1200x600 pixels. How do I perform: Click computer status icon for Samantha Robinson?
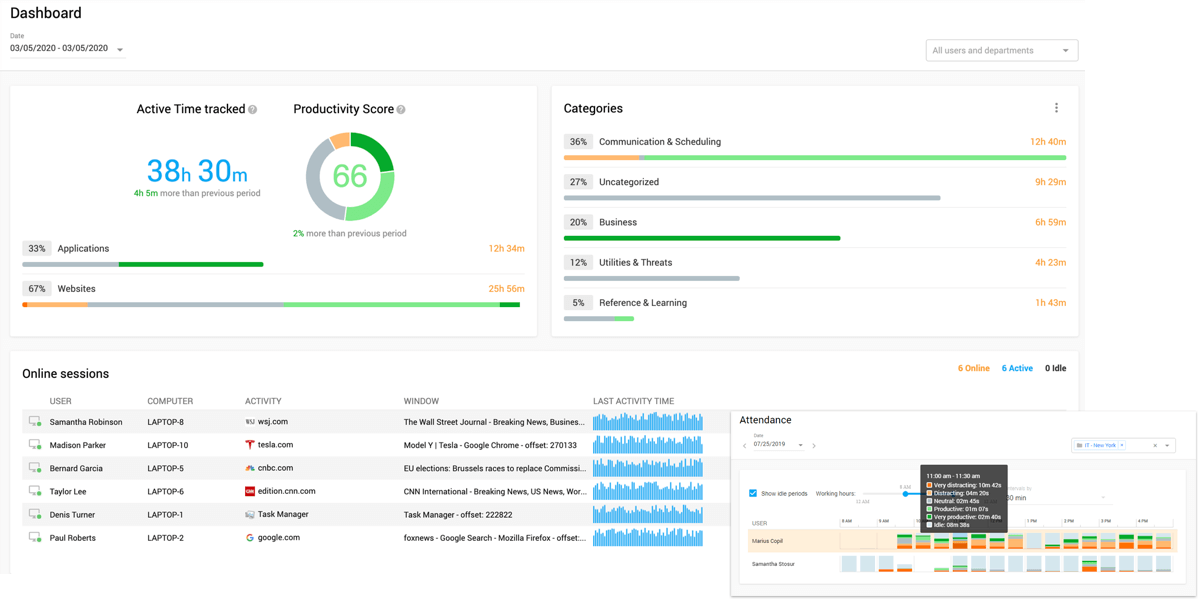coord(35,422)
